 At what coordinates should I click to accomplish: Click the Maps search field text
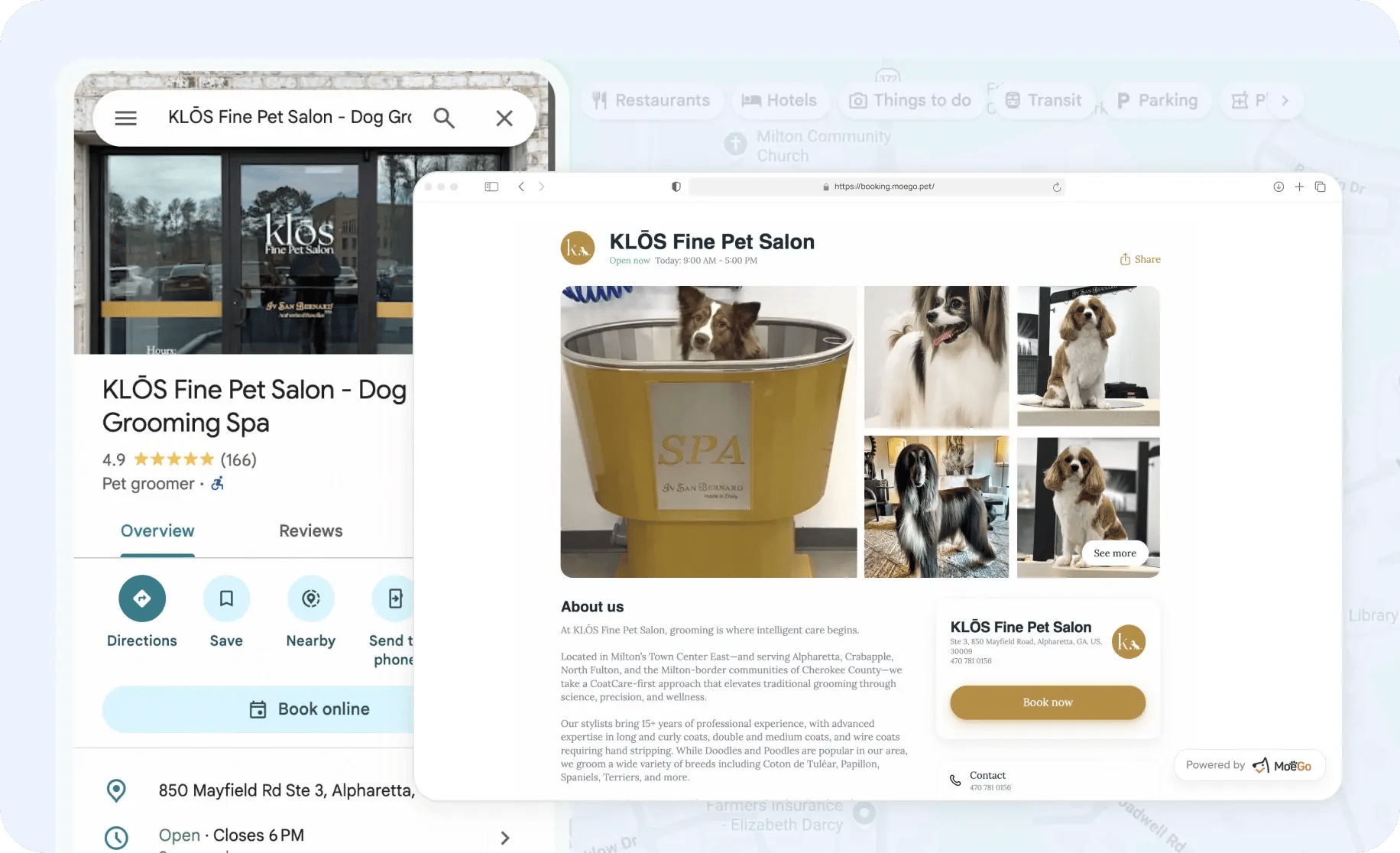290,117
